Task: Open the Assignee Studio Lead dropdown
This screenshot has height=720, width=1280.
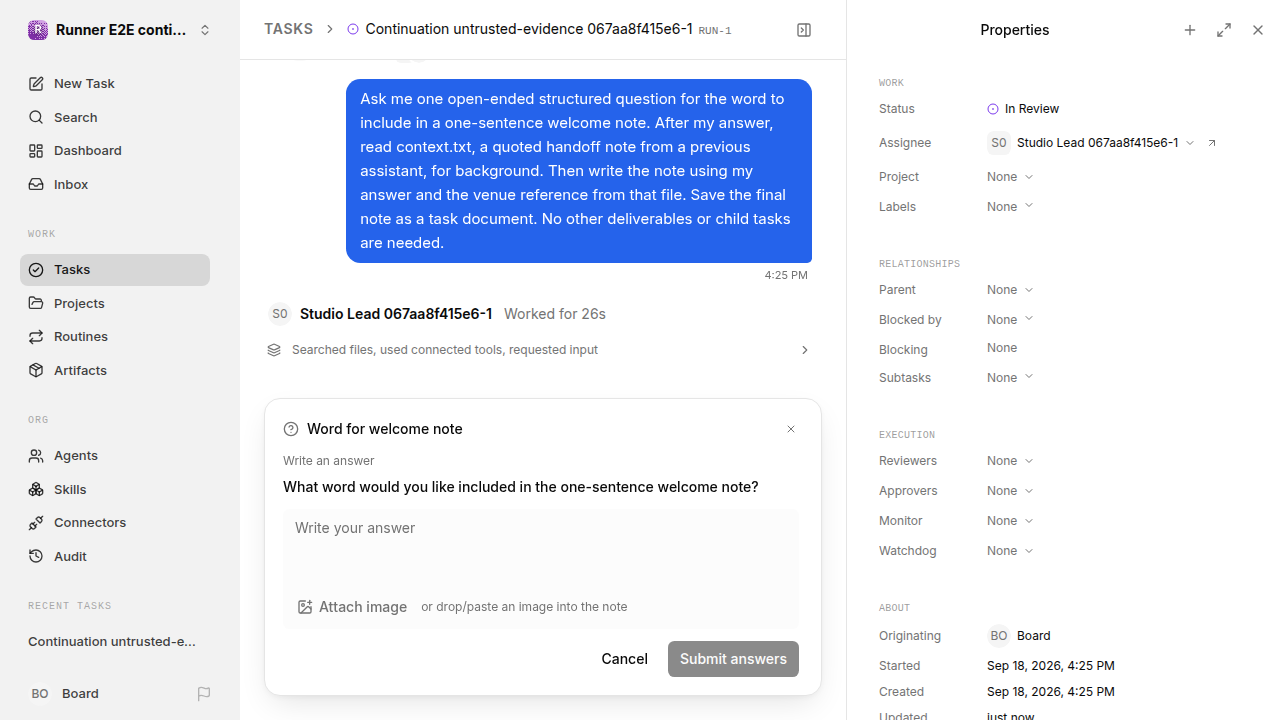Action: coord(1091,143)
